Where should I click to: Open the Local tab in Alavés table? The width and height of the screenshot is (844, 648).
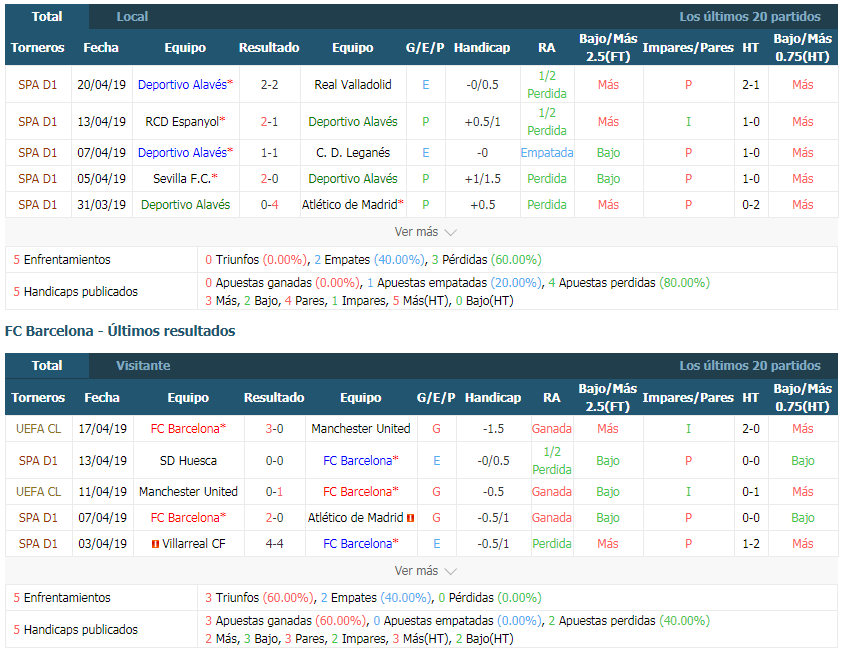coord(132,17)
